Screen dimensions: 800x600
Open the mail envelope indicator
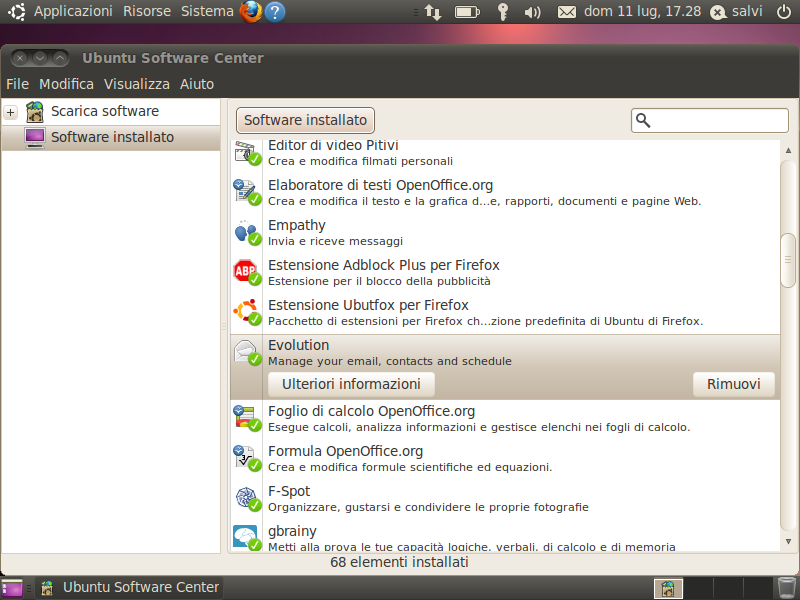[x=566, y=12]
